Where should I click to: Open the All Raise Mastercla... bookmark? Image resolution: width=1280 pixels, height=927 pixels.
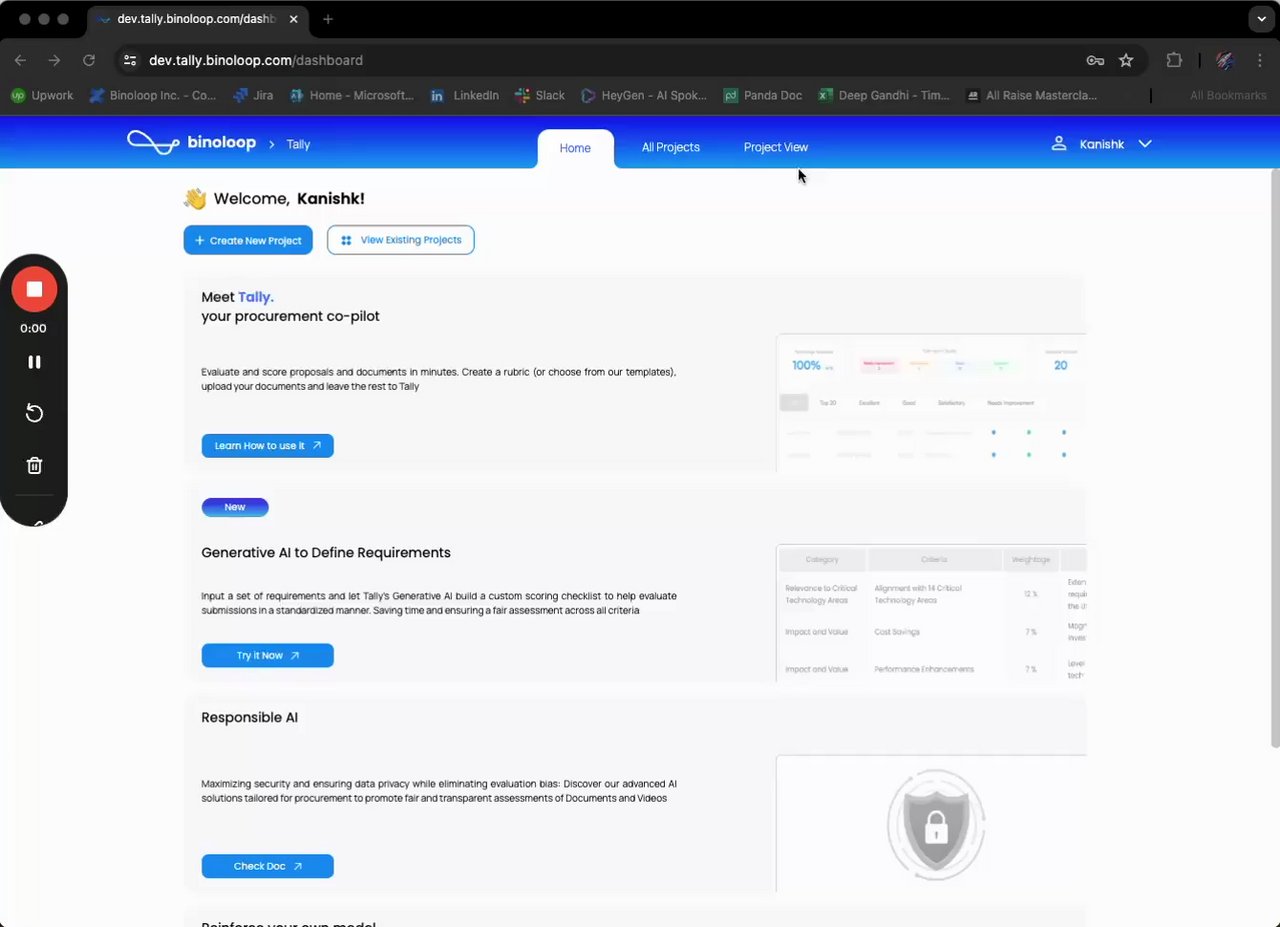pyautogui.click(x=1031, y=96)
